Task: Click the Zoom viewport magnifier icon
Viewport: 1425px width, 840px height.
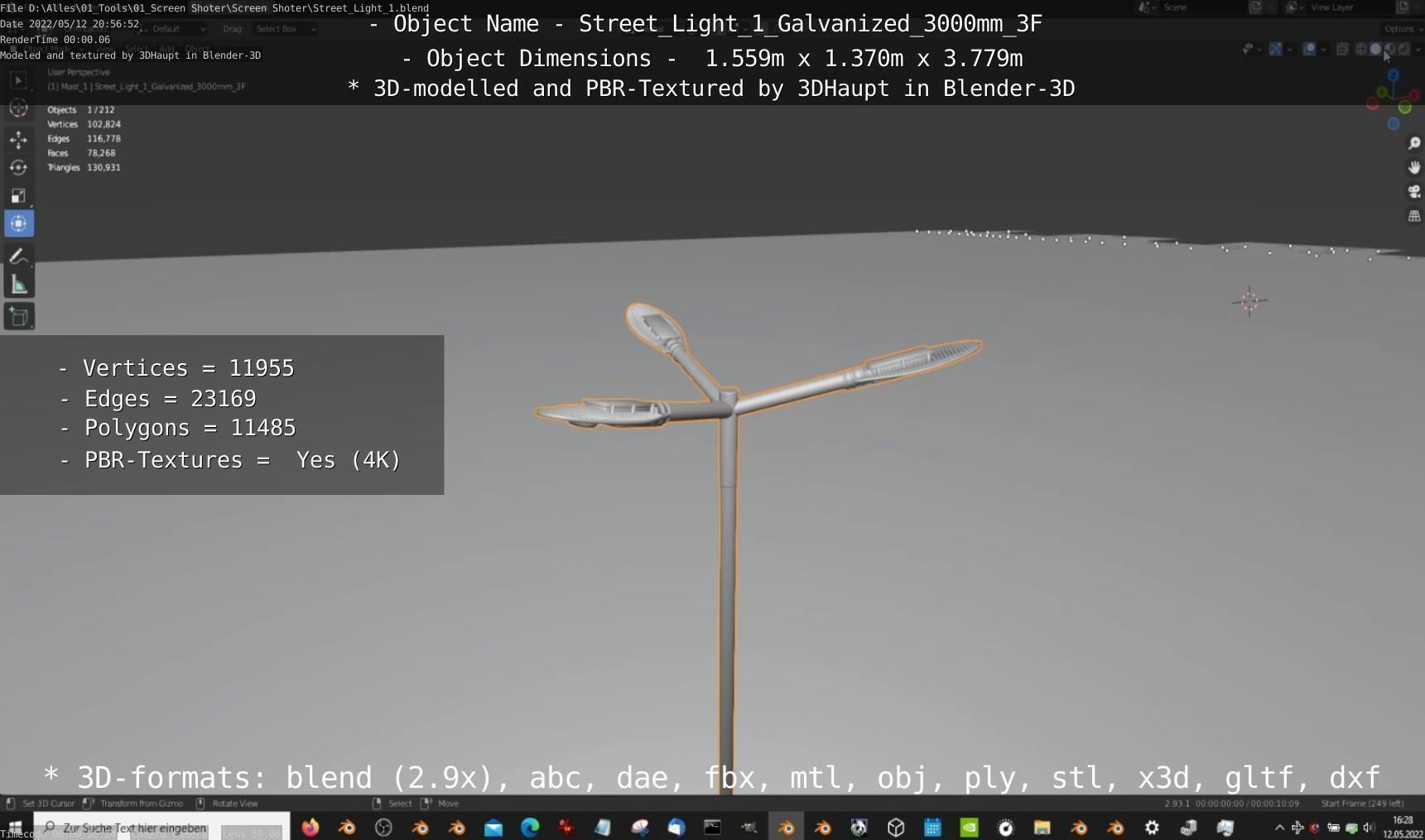Action: pyautogui.click(x=1414, y=144)
